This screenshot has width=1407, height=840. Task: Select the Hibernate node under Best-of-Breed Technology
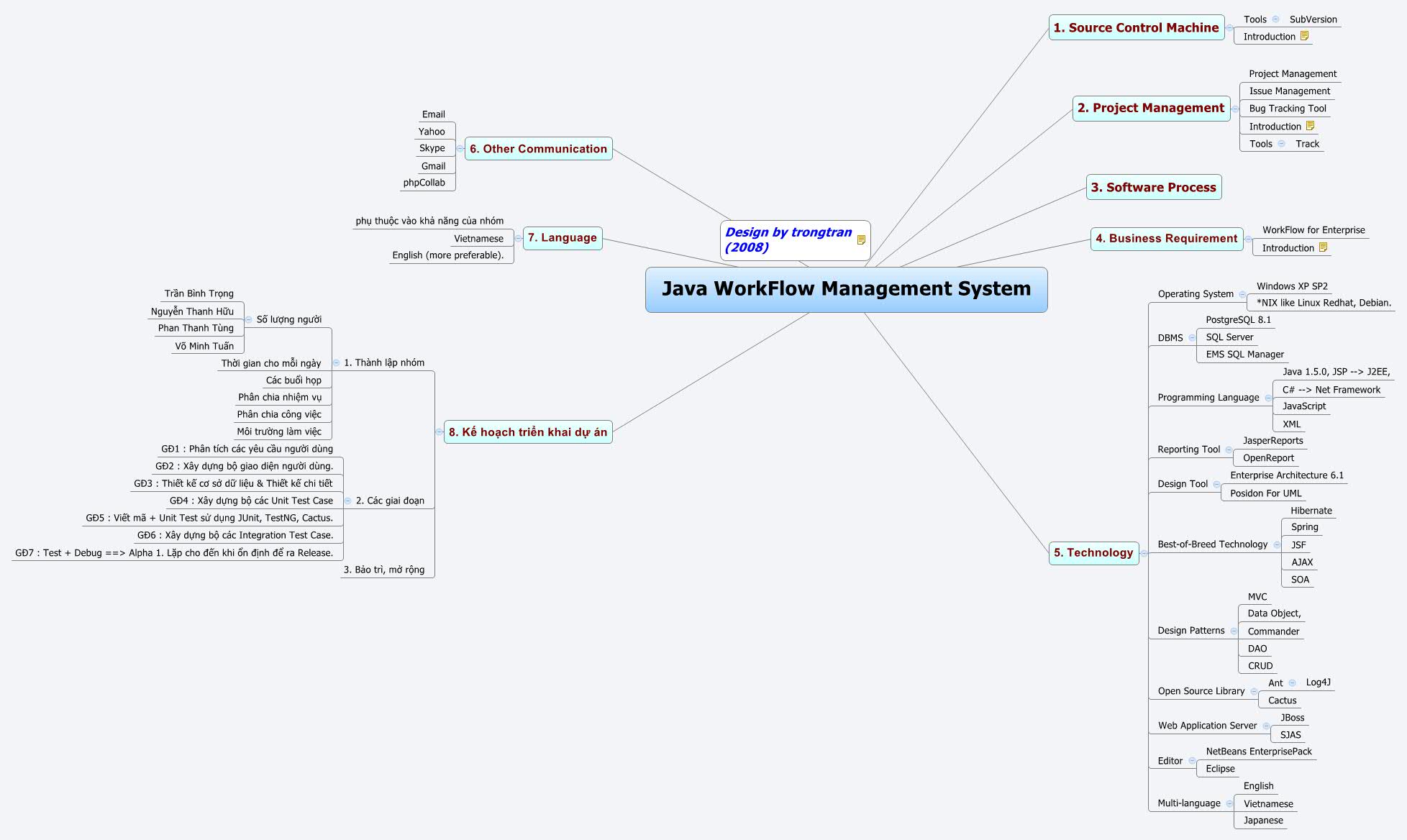(x=1311, y=510)
